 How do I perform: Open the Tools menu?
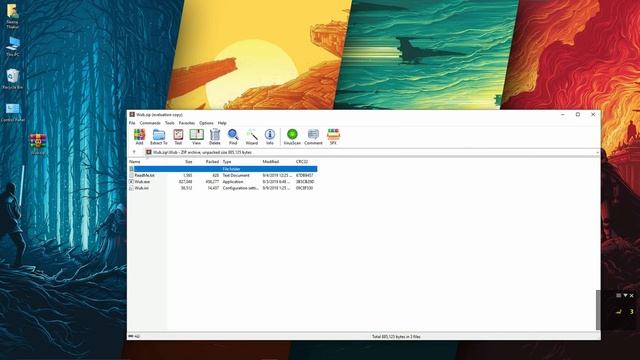[x=169, y=123]
